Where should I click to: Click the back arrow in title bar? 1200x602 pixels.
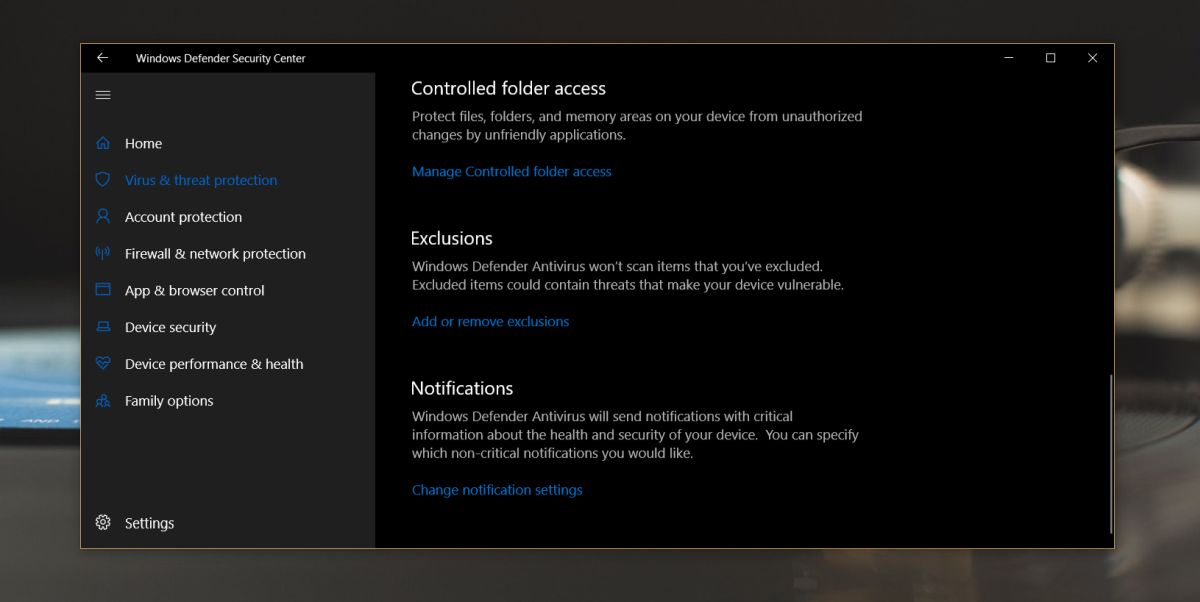point(102,58)
